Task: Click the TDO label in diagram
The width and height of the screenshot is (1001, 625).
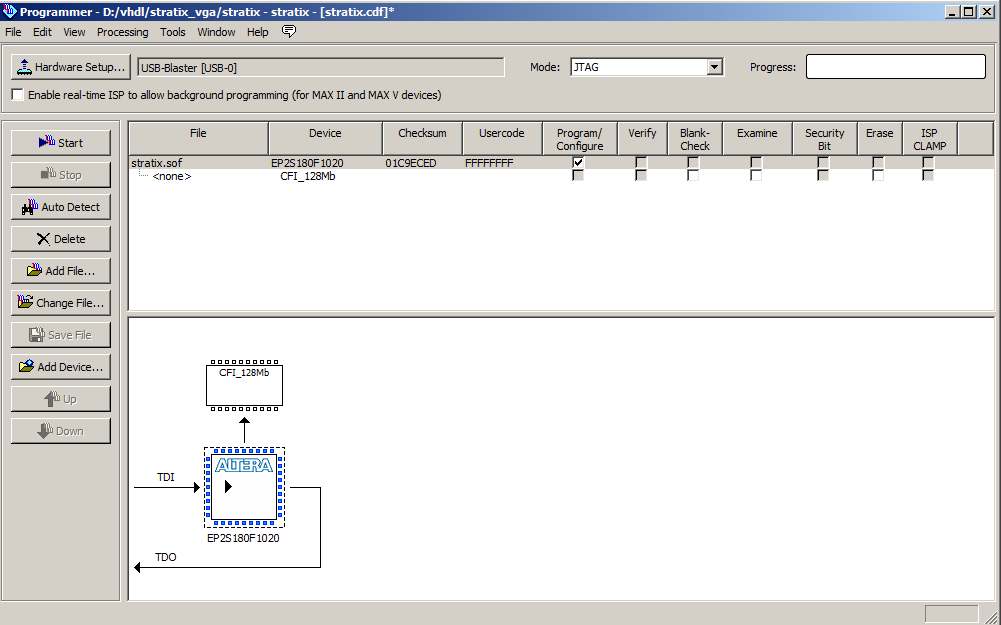Action: [166, 557]
